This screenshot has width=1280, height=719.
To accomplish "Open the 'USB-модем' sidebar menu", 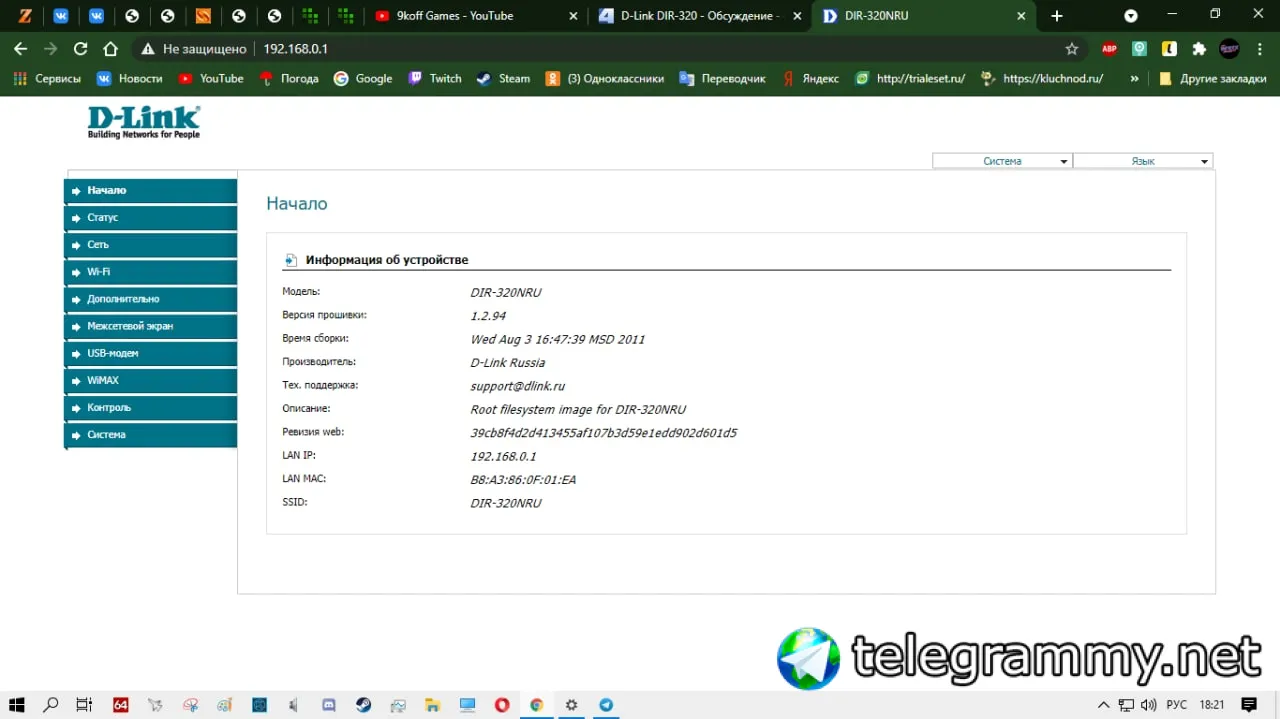I will (x=151, y=353).
